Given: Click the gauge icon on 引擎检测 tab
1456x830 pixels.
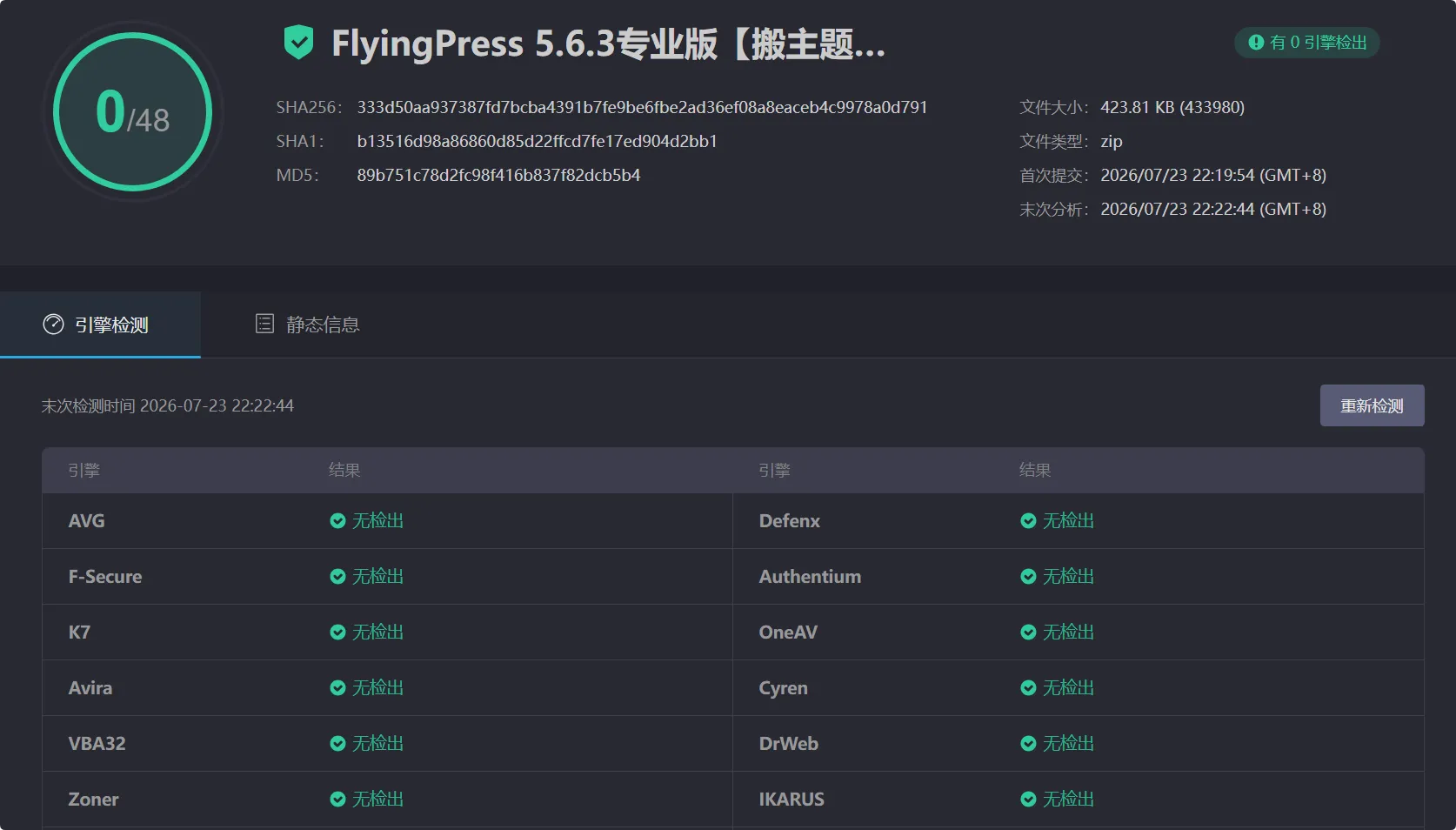Looking at the screenshot, I should pos(53,325).
